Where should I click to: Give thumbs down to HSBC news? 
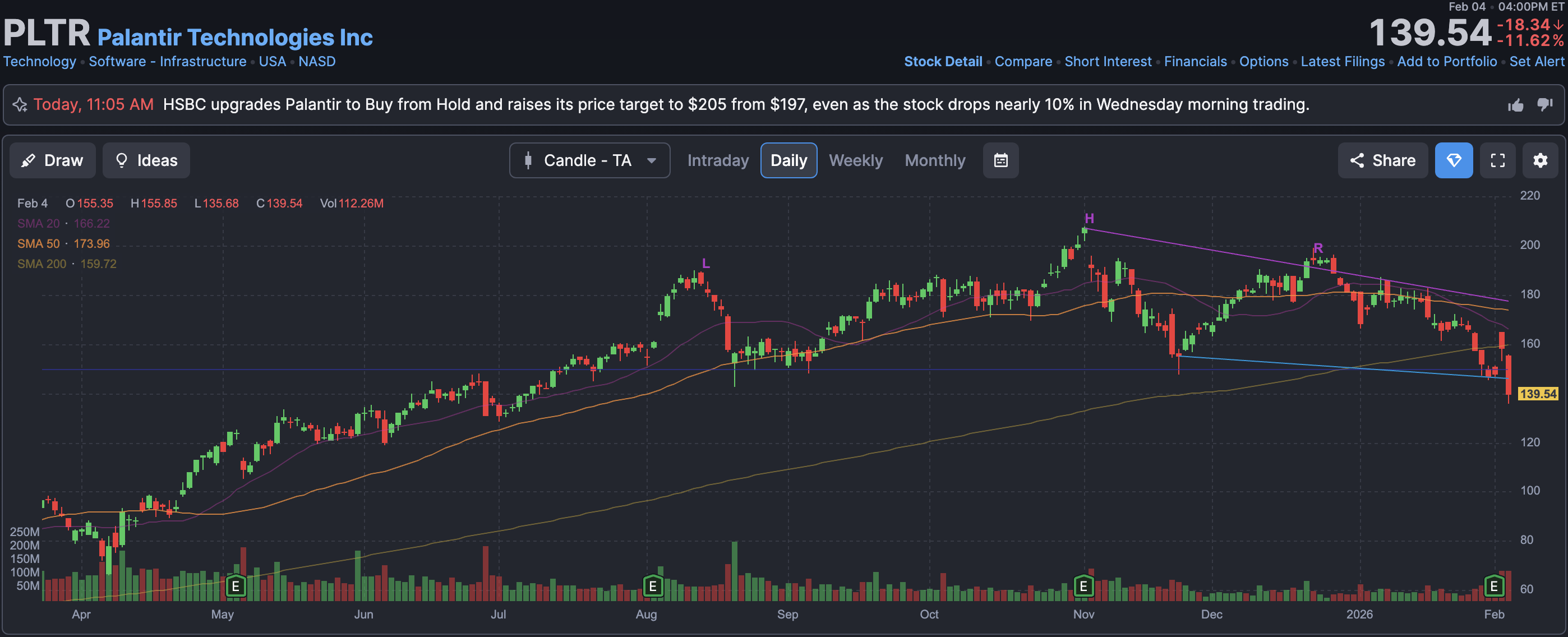[x=1545, y=105]
